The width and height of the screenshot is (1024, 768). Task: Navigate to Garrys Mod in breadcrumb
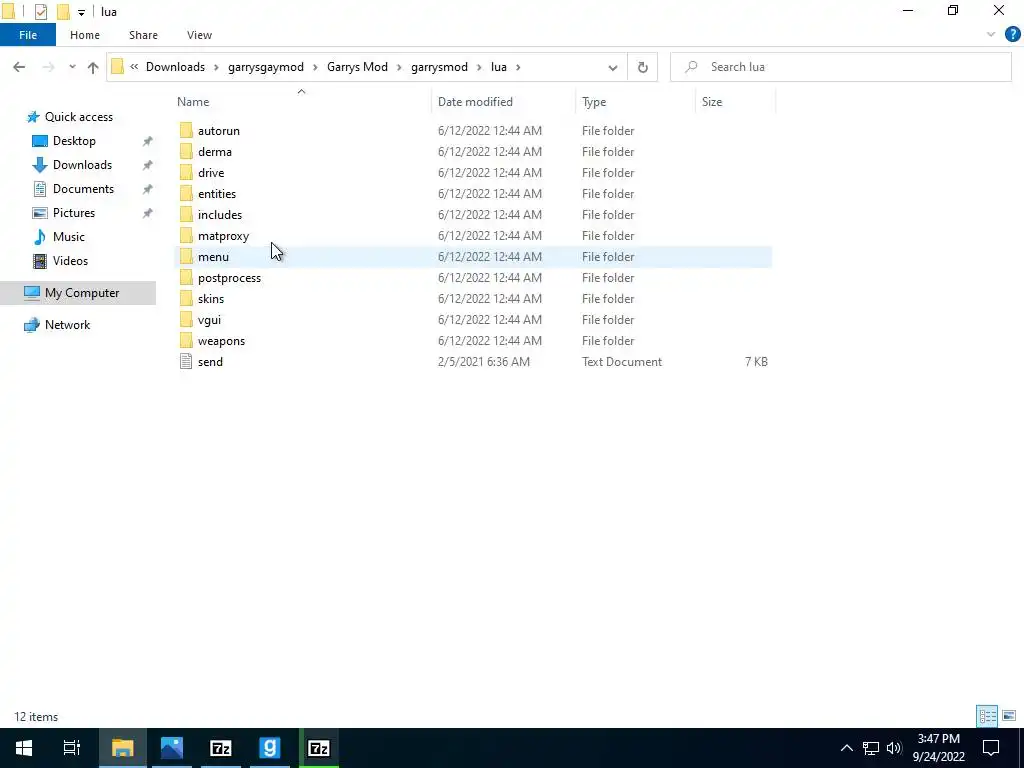pos(357,67)
